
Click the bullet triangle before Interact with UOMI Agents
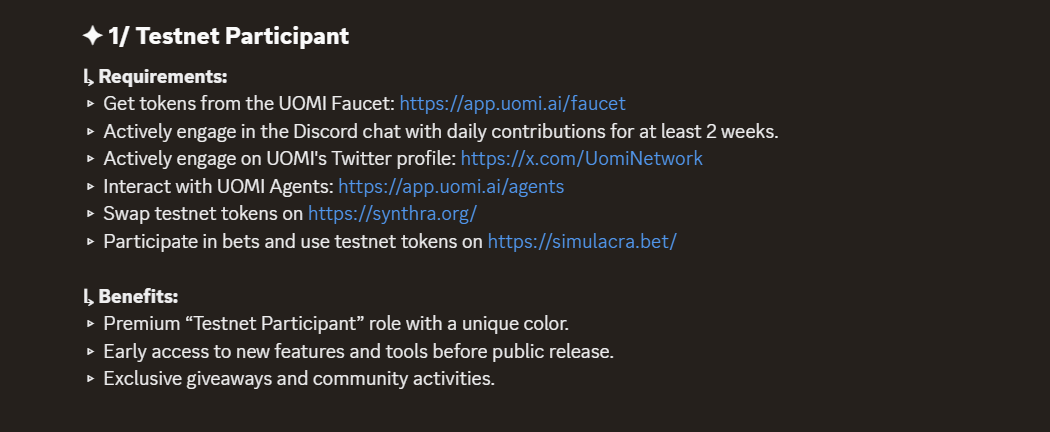click(x=91, y=186)
